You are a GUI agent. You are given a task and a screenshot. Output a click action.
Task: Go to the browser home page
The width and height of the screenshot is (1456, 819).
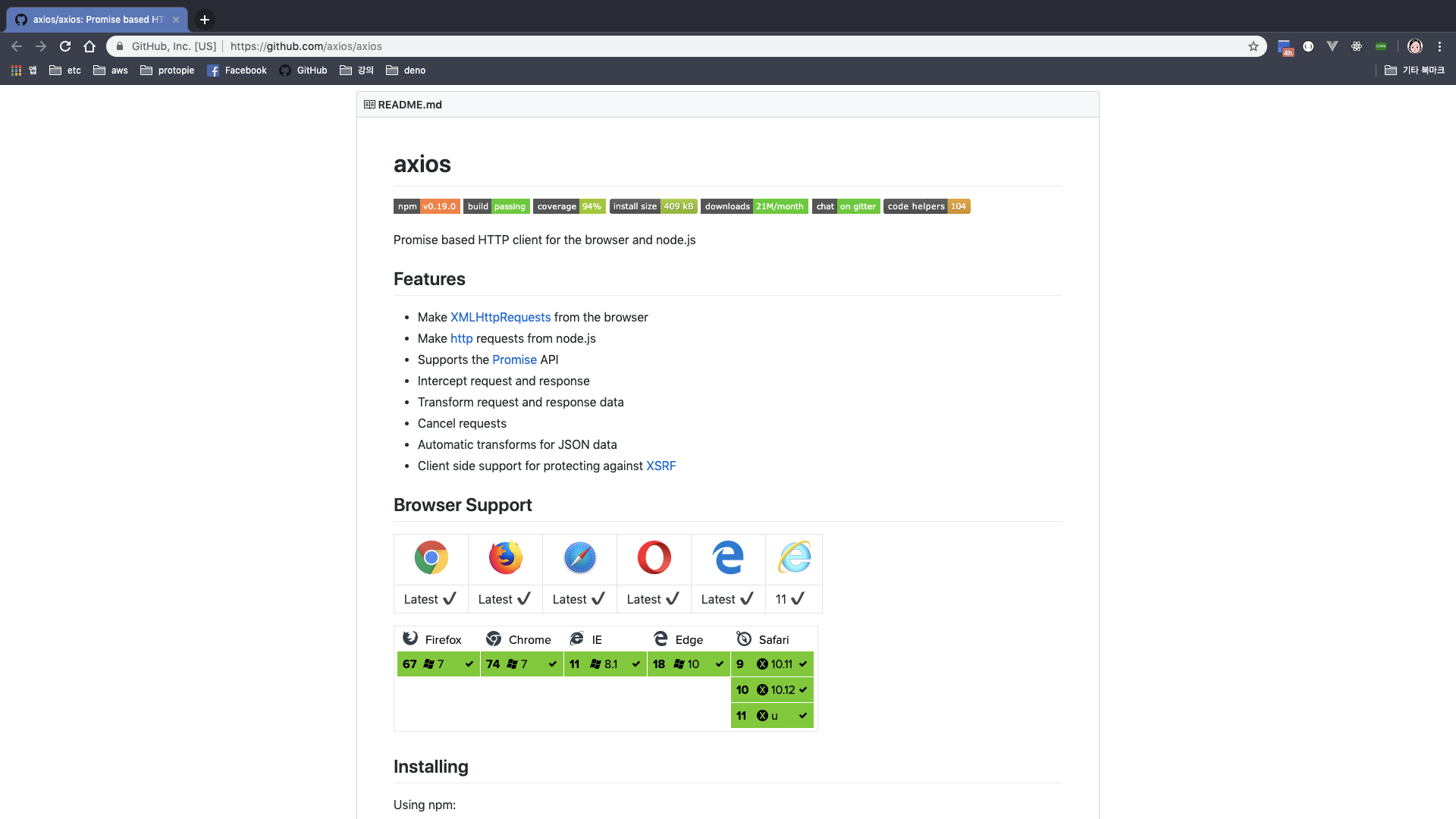[89, 46]
